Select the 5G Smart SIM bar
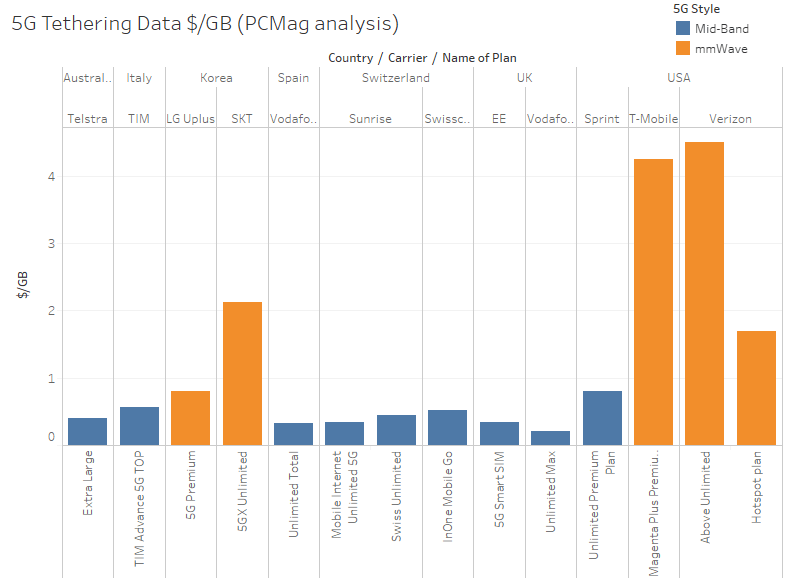Image resolution: width=789 pixels, height=585 pixels. 499,434
